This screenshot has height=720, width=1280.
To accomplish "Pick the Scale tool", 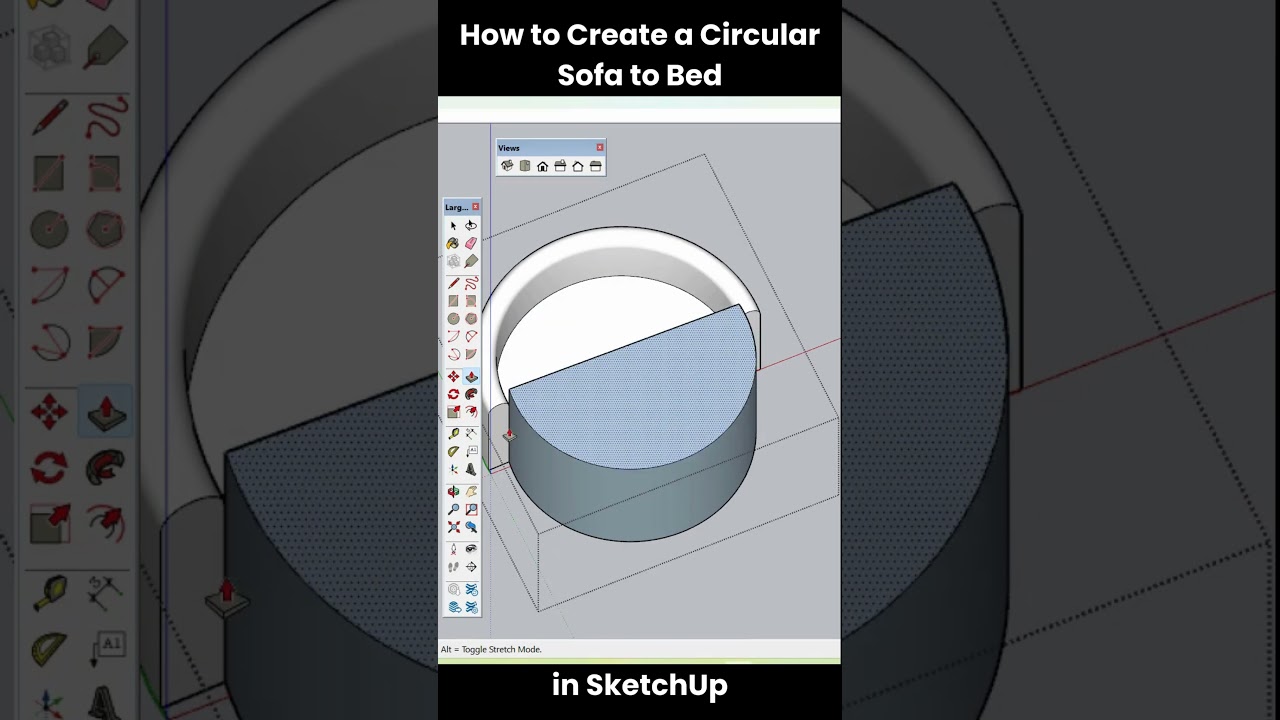I will point(453,411).
